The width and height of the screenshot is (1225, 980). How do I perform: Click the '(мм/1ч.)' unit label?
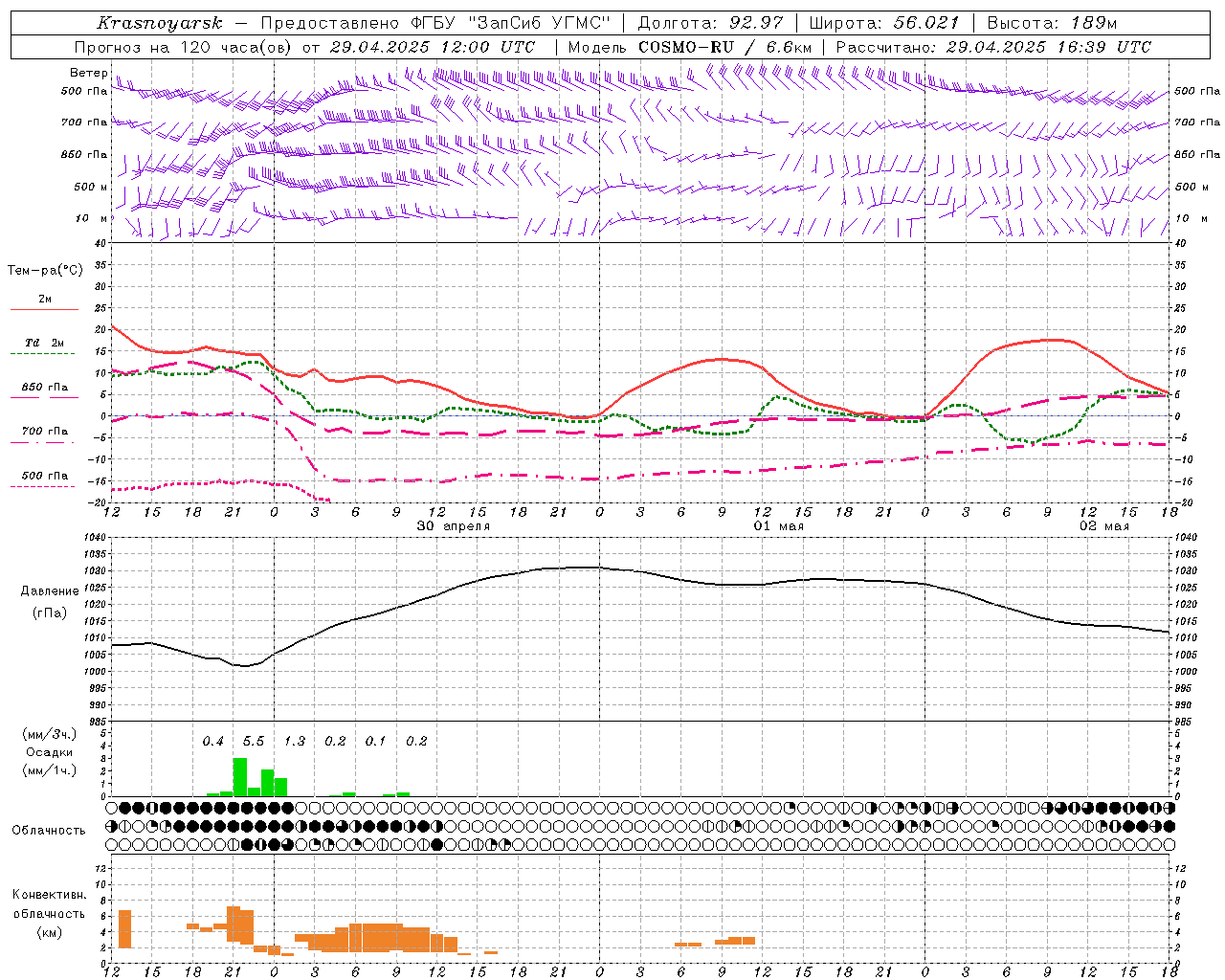tap(51, 770)
